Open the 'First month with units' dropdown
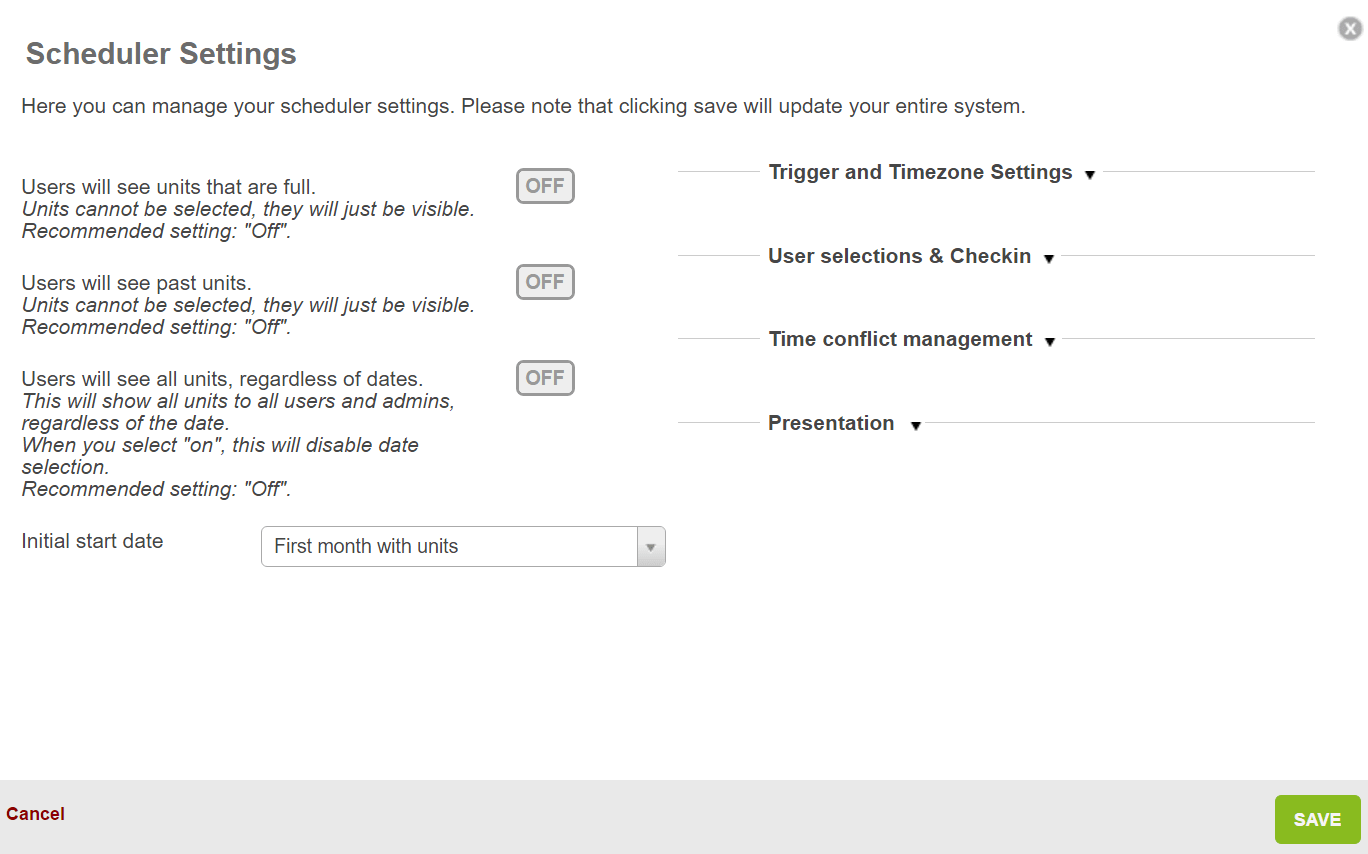This screenshot has width=1368, height=854. coord(449,547)
